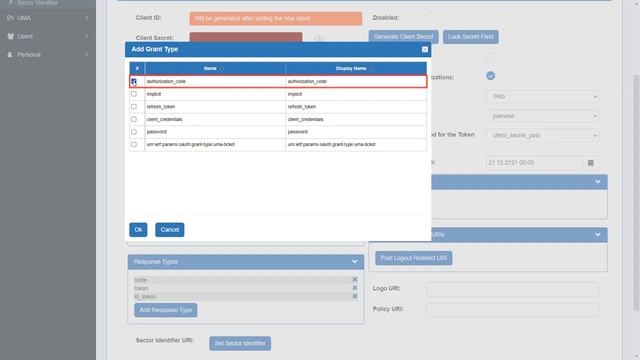Screen dimensions: 640x360
Task: Focus the Policy URI input field
Action: [513, 310]
